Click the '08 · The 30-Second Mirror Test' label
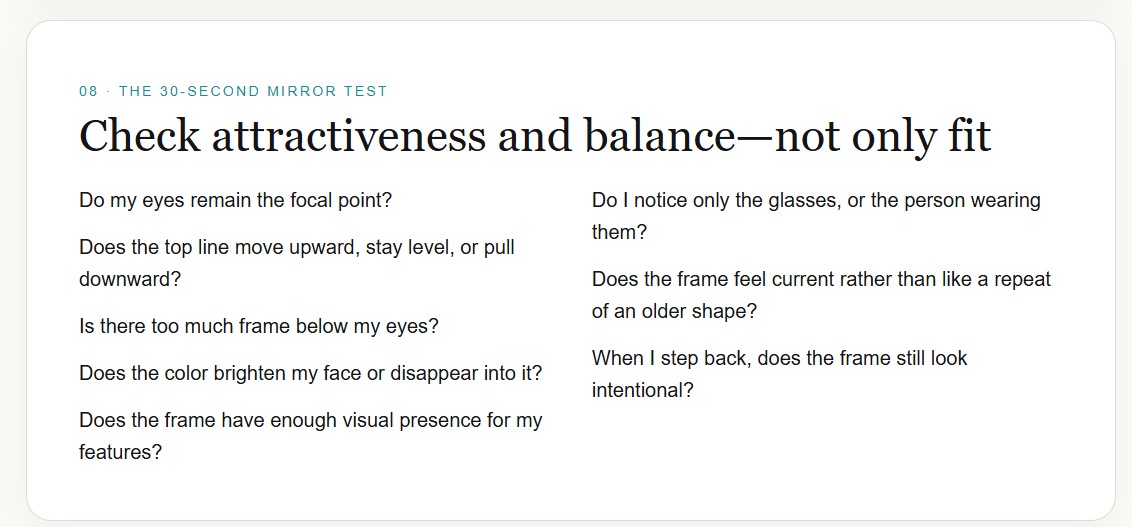Viewport: 1132px width, 527px height. click(233, 92)
